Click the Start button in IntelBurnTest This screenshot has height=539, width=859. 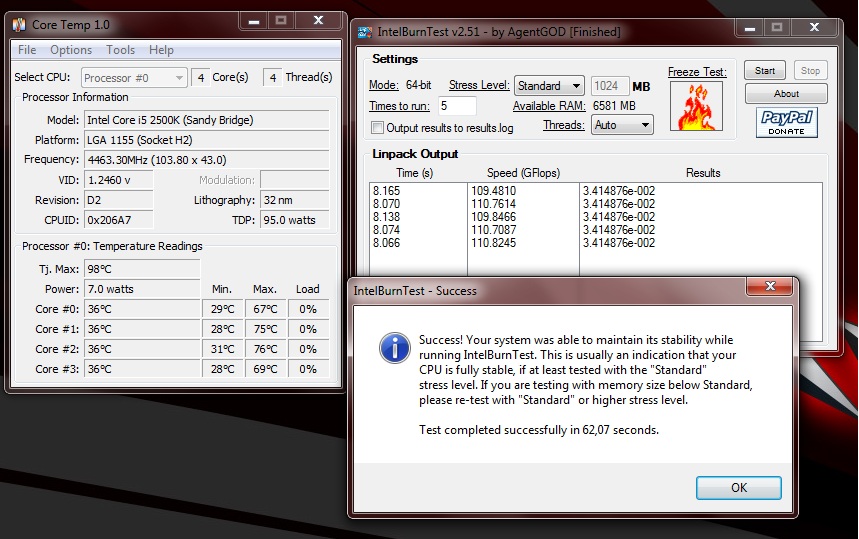(x=765, y=71)
